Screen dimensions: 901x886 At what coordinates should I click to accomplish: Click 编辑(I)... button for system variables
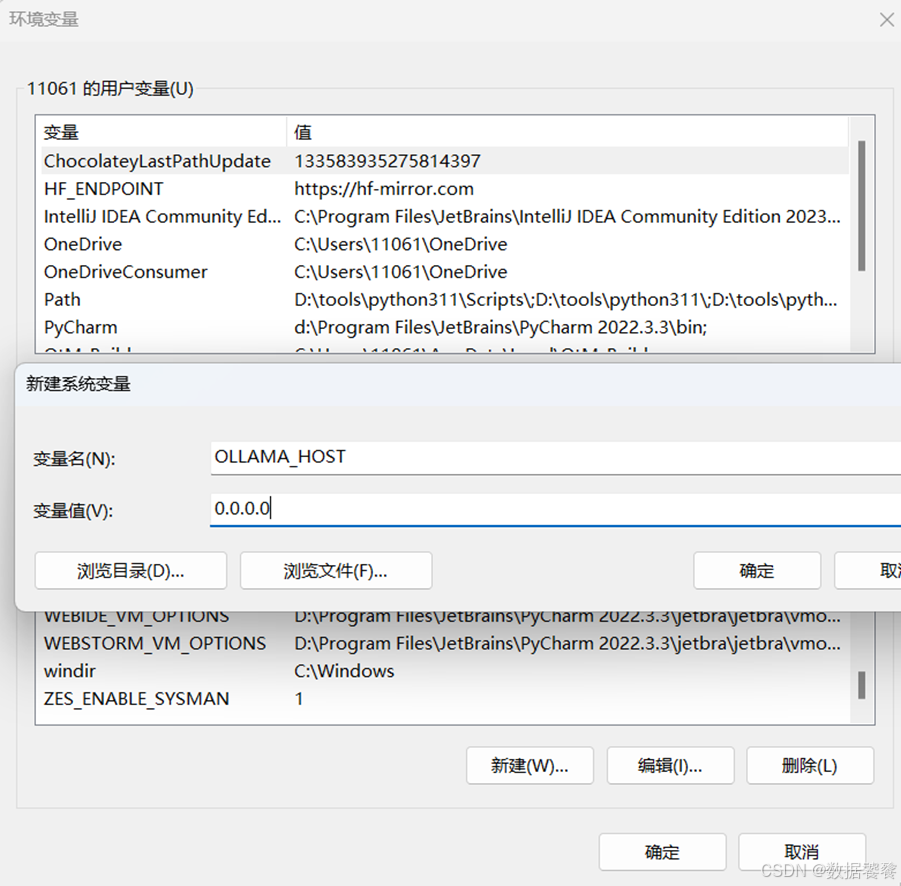670,765
